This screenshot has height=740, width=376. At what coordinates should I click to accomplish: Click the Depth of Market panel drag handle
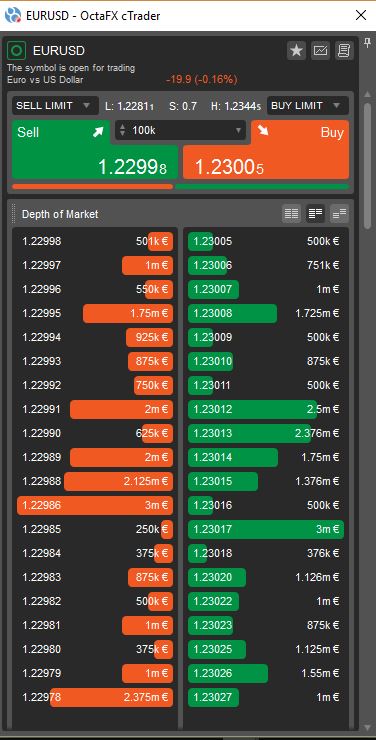[14, 214]
